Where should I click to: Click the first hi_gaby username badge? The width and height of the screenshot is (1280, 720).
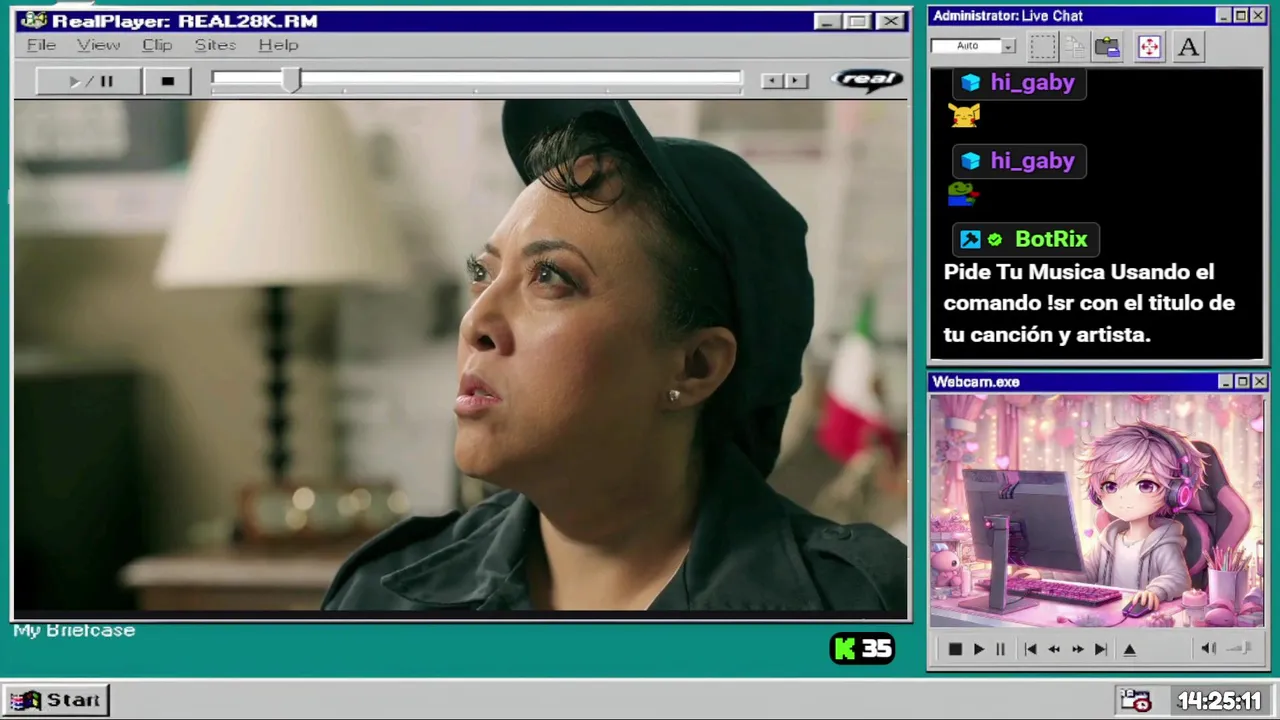coord(1019,83)
